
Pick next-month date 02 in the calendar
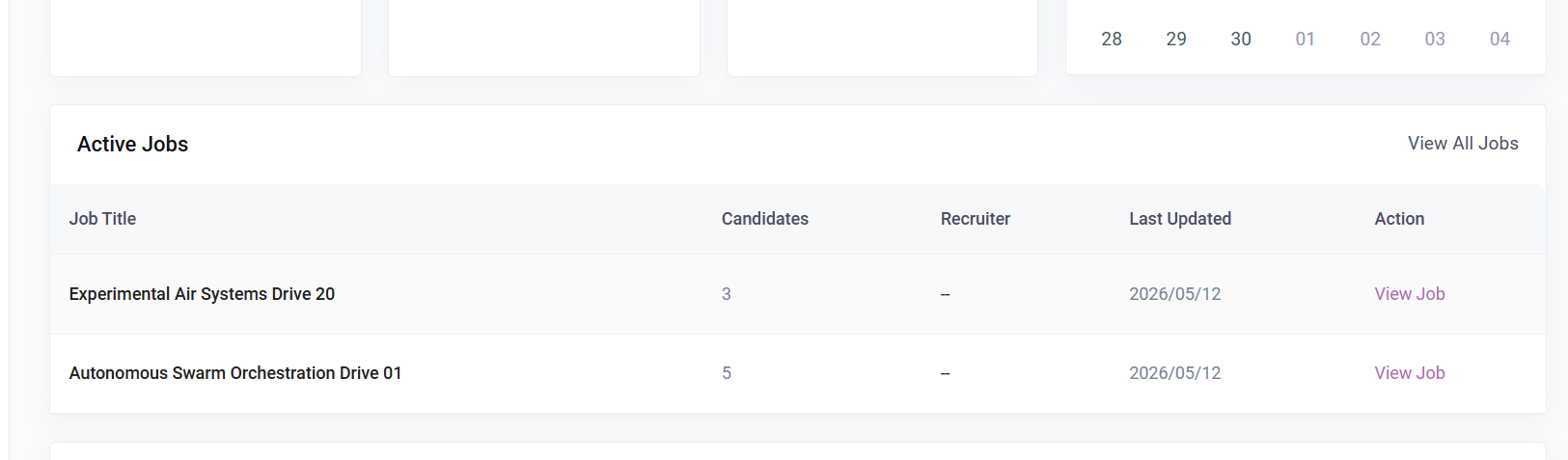click(1370, 40)
